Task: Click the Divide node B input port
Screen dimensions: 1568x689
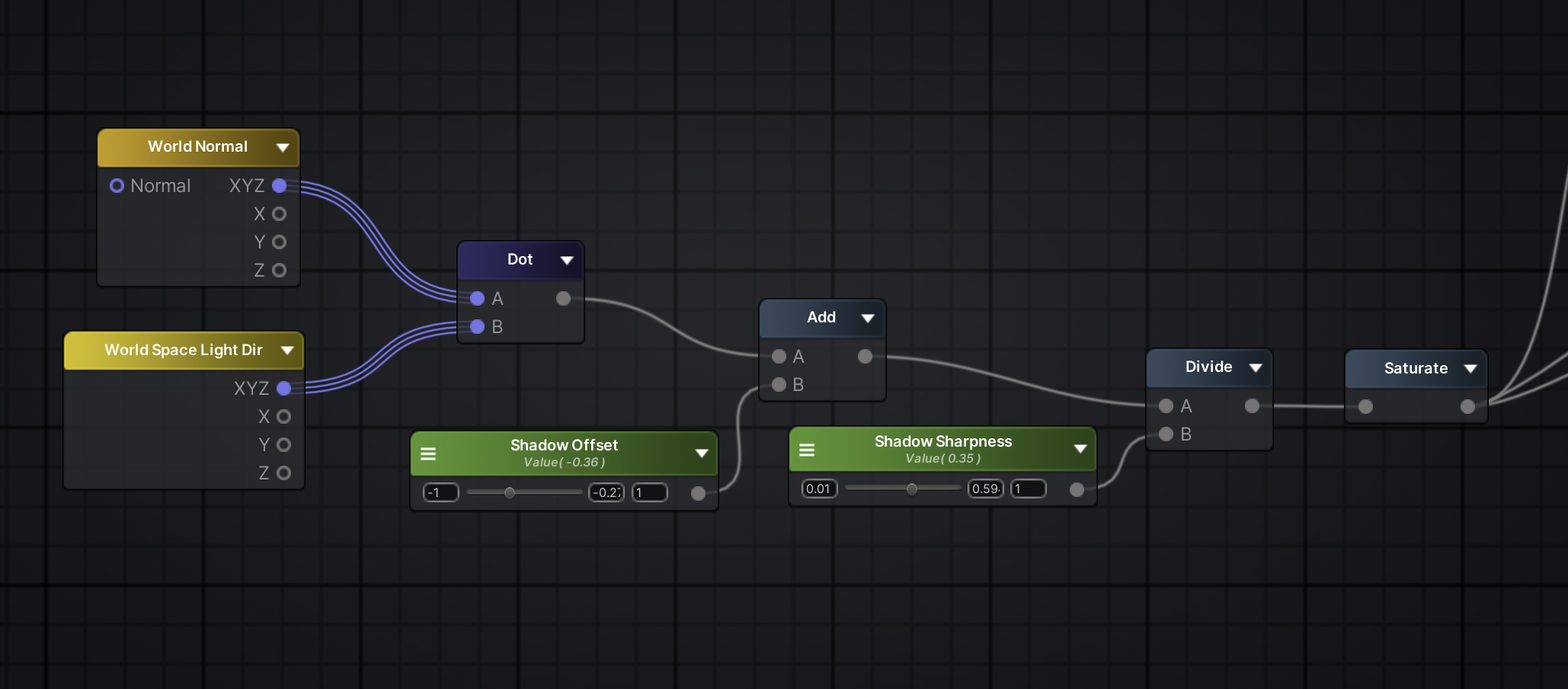Action: [1166, 434]
